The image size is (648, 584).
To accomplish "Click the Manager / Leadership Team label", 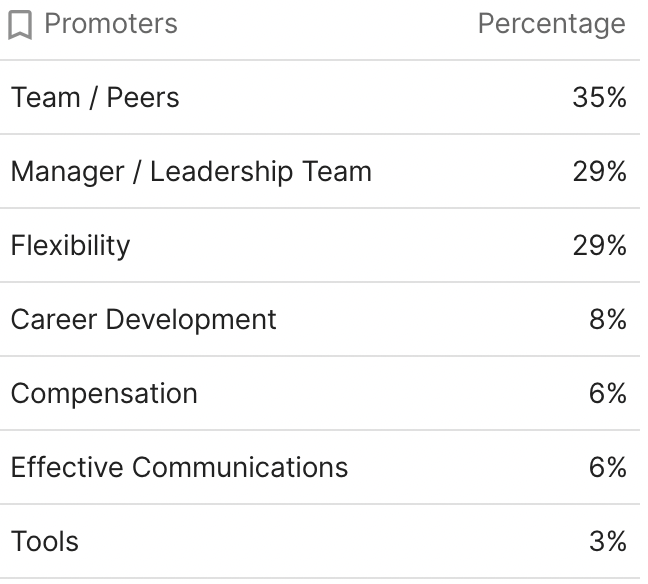I will point(191,172).
